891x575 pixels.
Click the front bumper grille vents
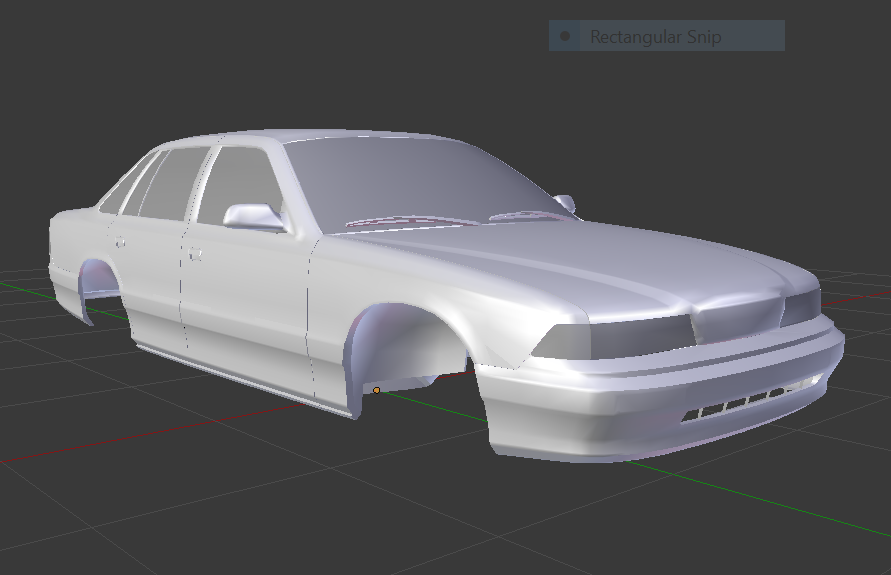[x=753, y=400]
